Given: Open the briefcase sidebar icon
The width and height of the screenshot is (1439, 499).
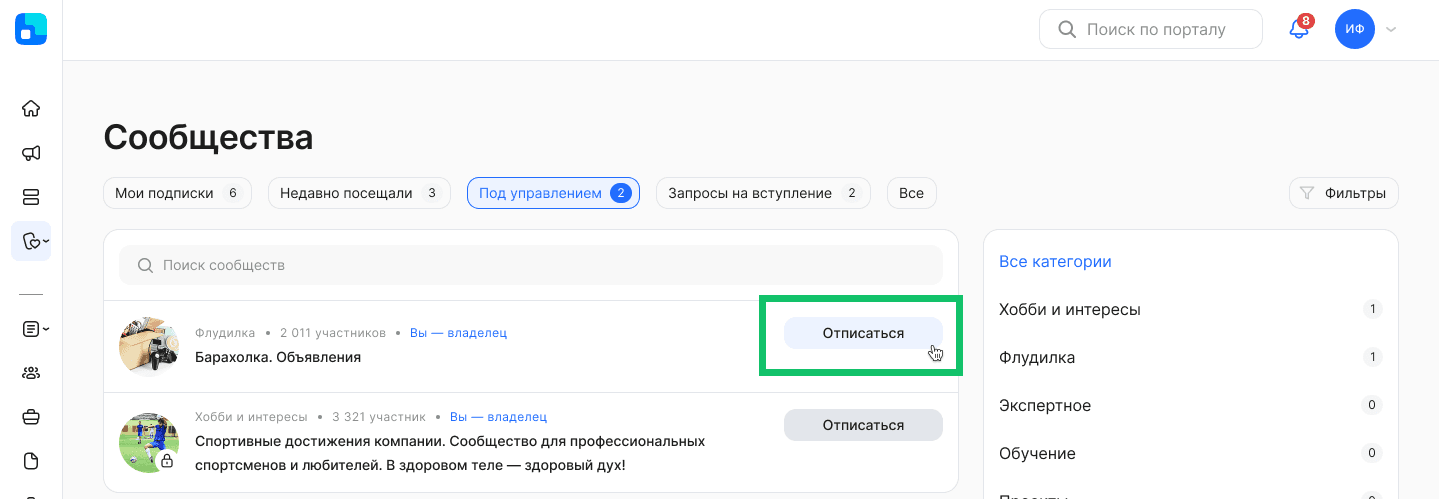Looking at the screenshot, I should (31, 417).
